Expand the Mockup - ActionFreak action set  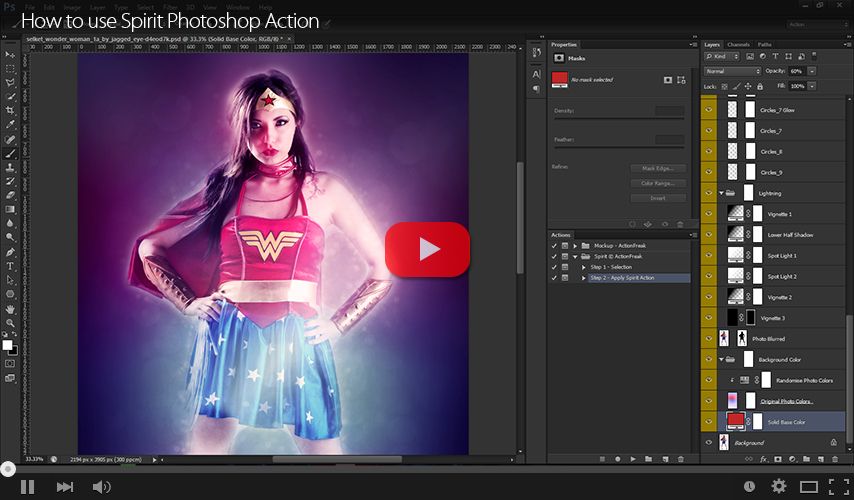pos(576,245)
